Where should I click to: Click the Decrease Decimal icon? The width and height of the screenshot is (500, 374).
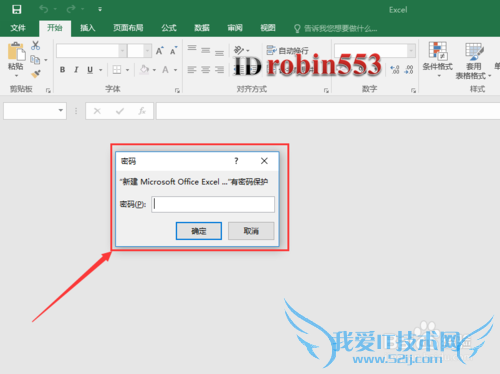coord(409,70)
